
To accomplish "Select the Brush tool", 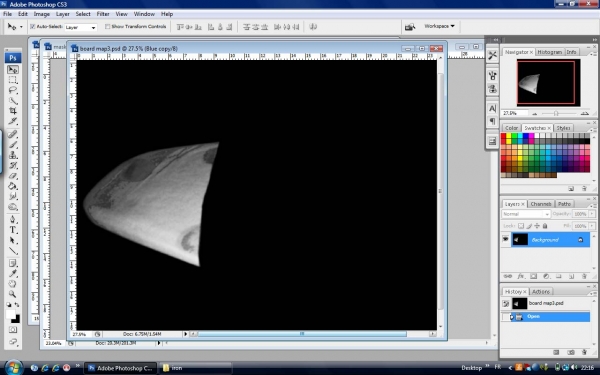I will click(13, 145).
